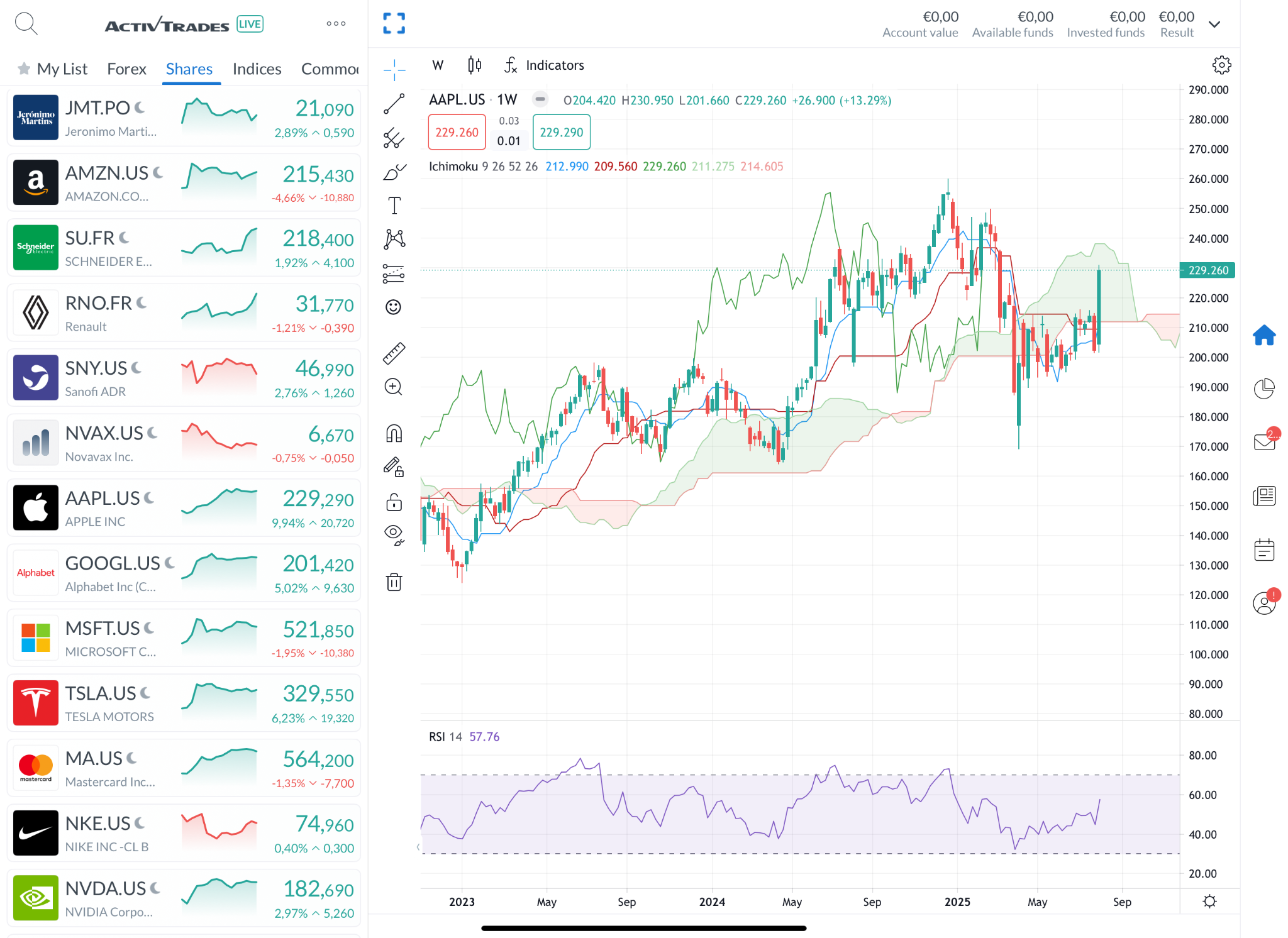Viewport: 1288px width, 938px height.
Task: Switch to Forex tab
Action: point(126,69)
